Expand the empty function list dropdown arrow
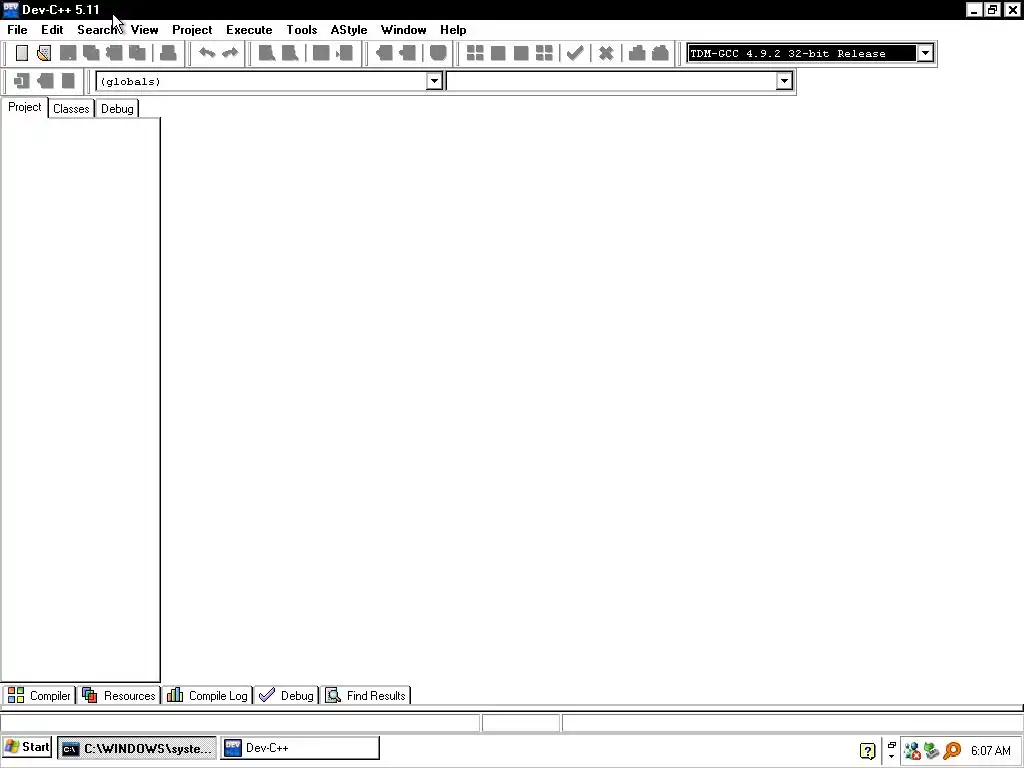This screenshot has height=768, width=1024. pos(784,81)
